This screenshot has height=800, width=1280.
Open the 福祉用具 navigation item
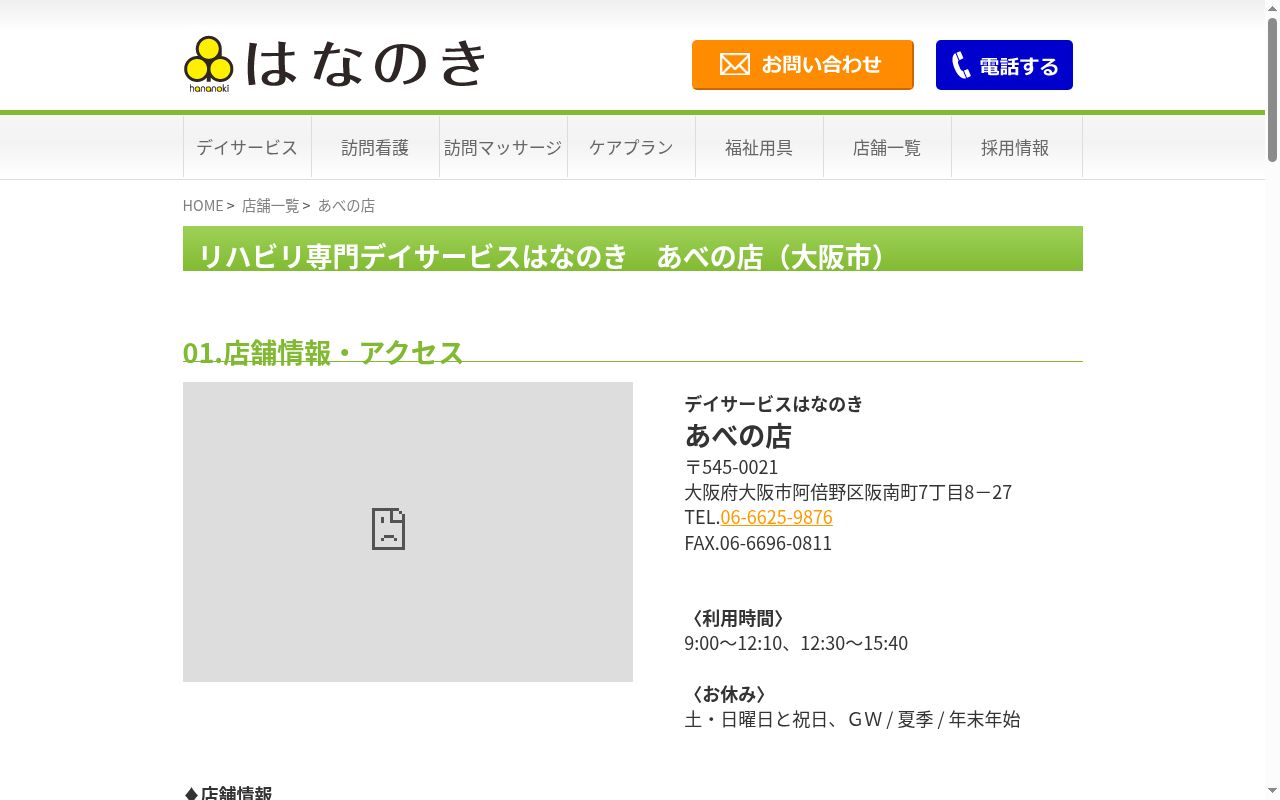(759, 147)
